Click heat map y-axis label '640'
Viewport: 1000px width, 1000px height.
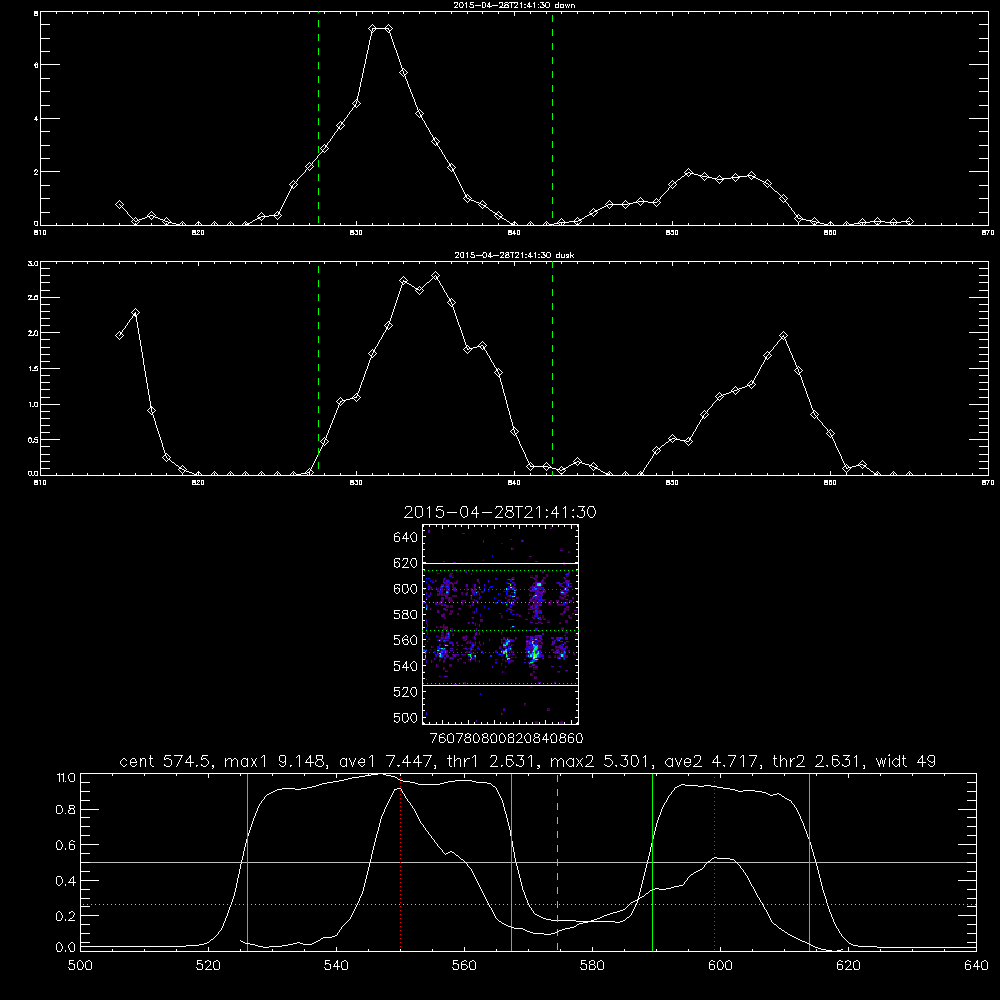pos(406,537)
